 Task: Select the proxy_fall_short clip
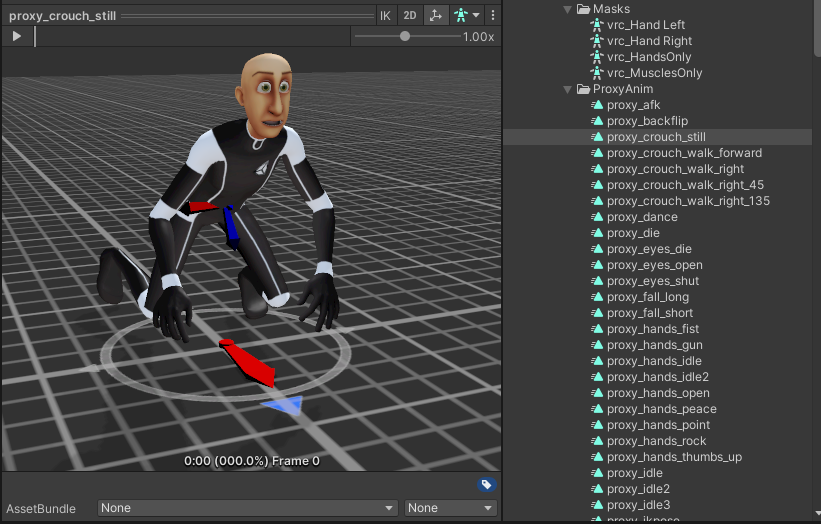pos(650,313)
